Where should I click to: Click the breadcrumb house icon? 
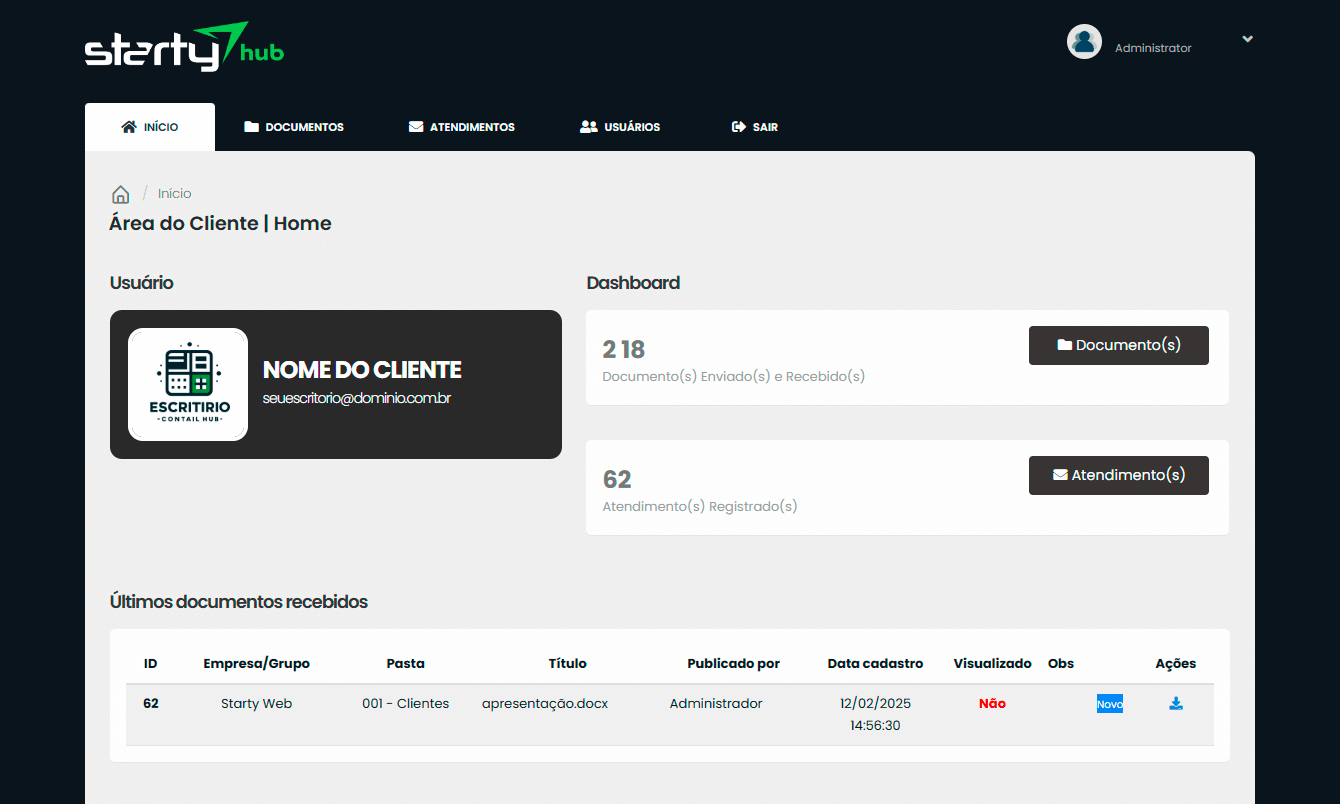click(x=120, y=193)
